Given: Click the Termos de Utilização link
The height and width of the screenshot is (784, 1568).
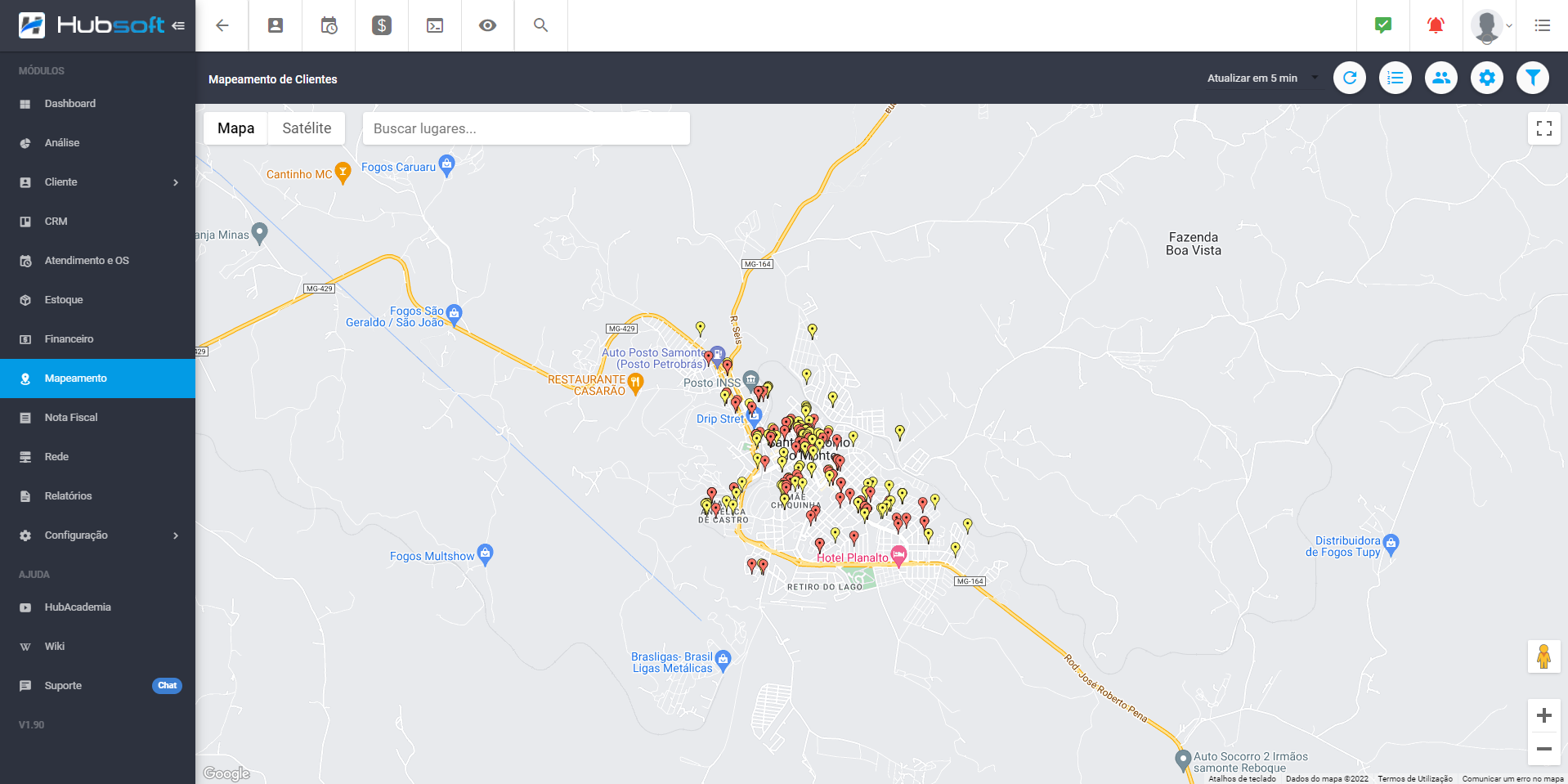Looking at the screenshot, I should coord(1415,779).
